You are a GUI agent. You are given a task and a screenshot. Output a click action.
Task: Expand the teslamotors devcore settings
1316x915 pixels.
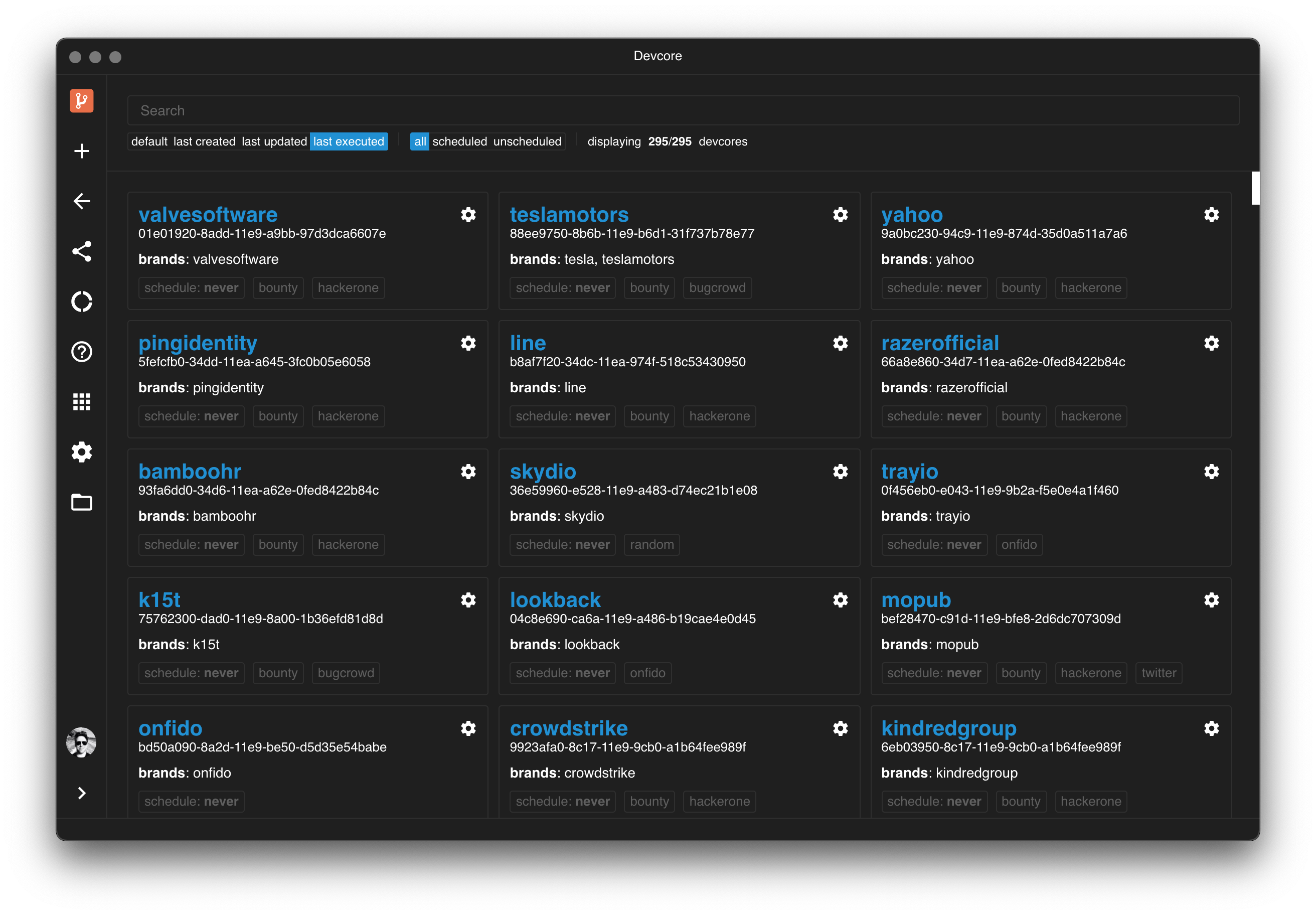point(841,215)
